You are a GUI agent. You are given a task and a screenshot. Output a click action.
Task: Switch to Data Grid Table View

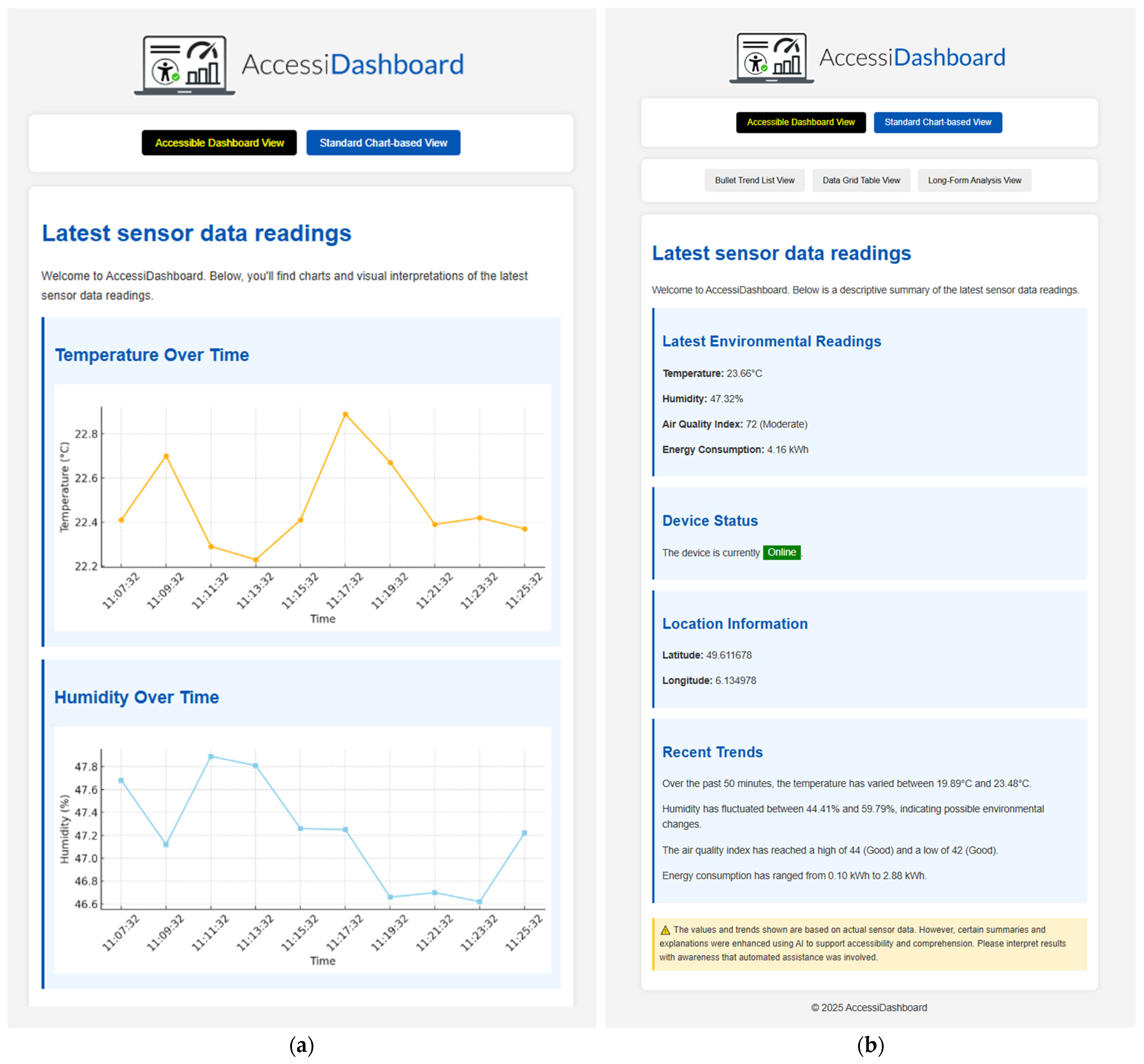tap(861, 181)
